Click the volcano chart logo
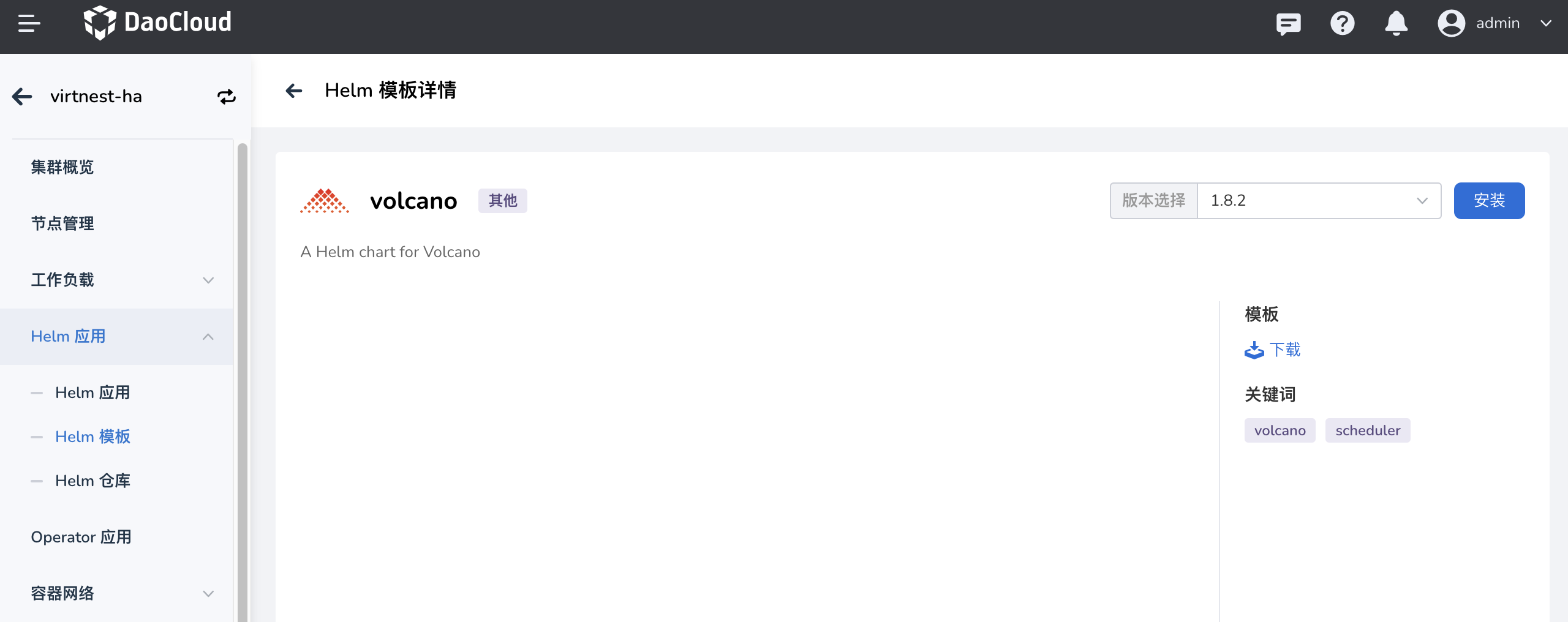This screenshot has width=1568, height=622. 325,201
